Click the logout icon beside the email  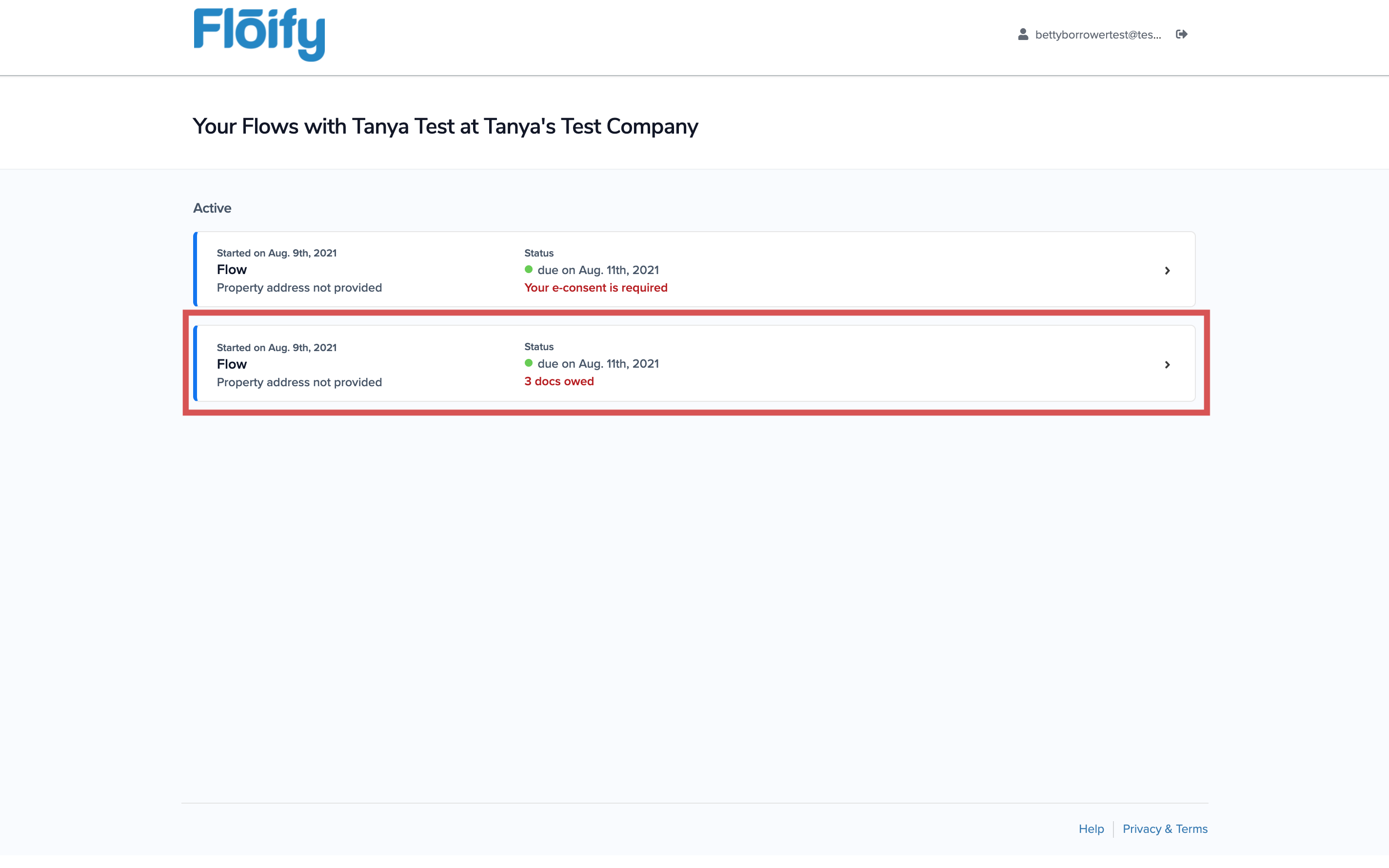pyautogui.click(x=1181, y=35)
